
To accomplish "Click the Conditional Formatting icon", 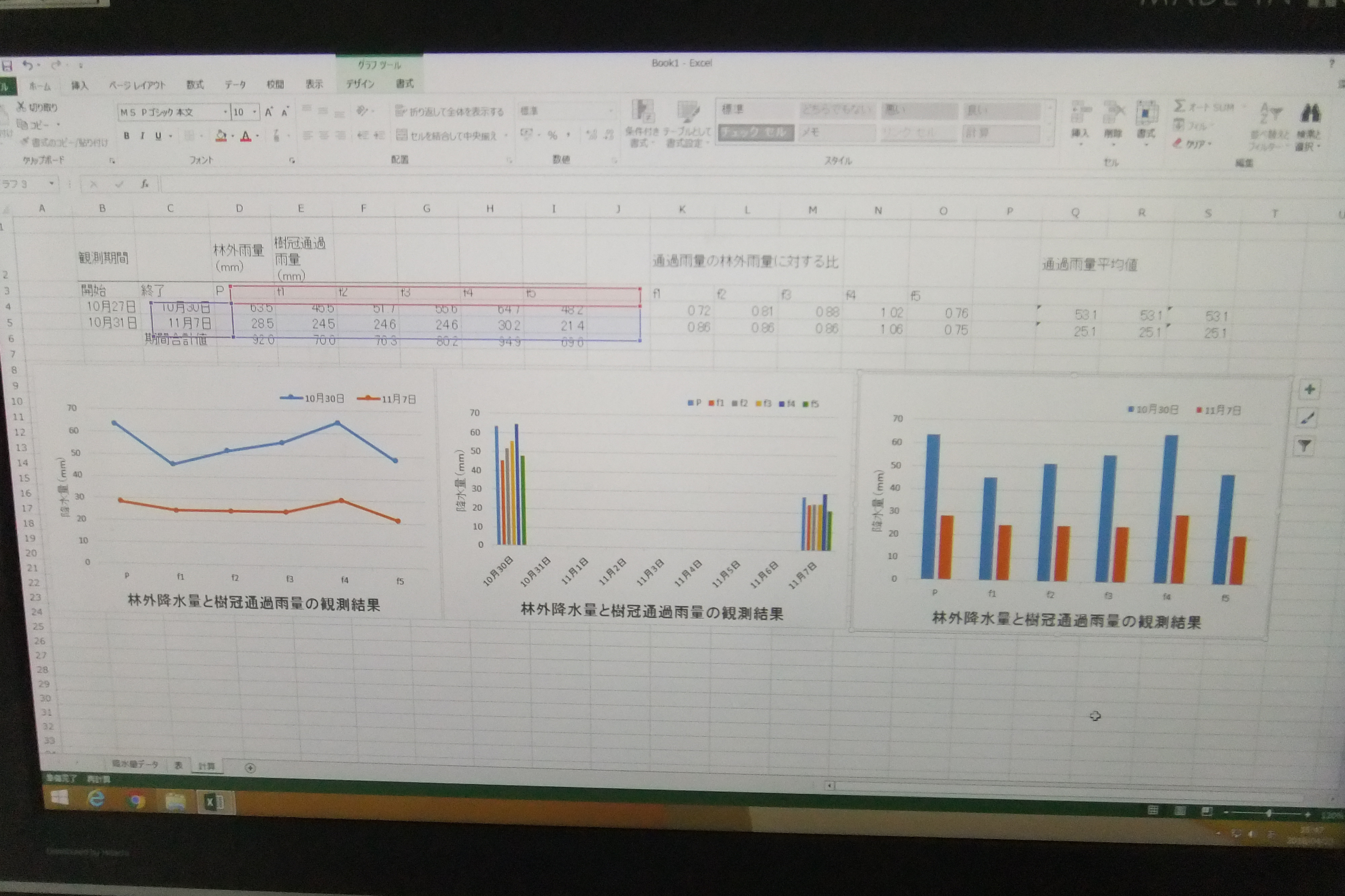I will coord(643,112).
